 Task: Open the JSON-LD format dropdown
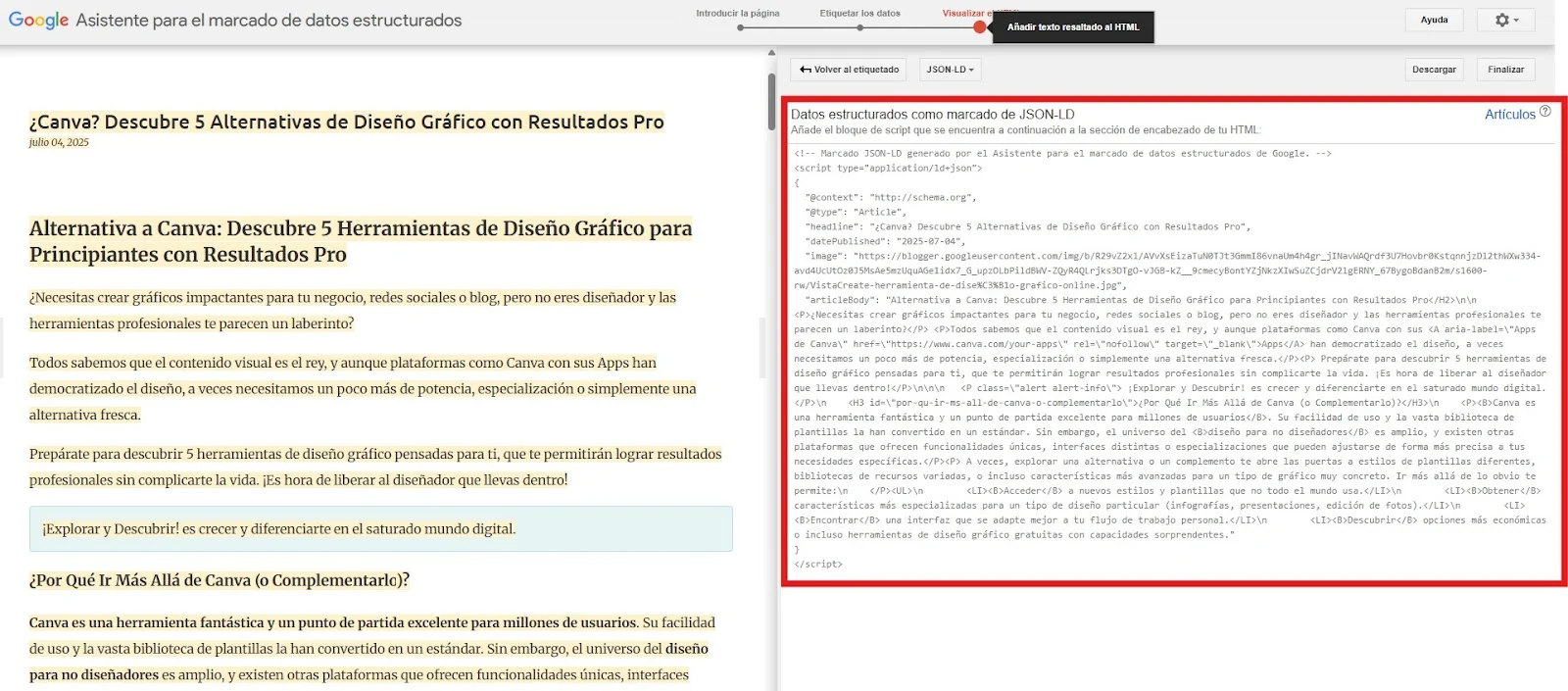[x=951, y=70]
